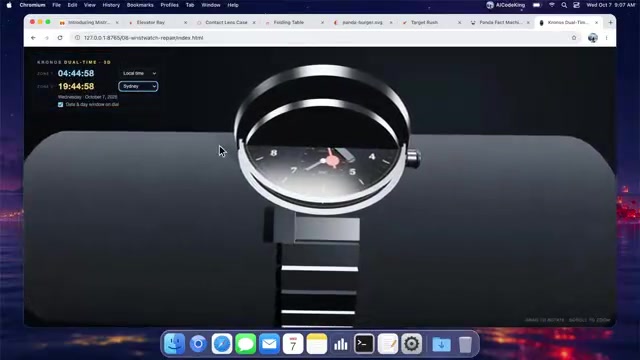Go forward to the next page
Viewport: 640px width, 360px height.
point(47,38)
